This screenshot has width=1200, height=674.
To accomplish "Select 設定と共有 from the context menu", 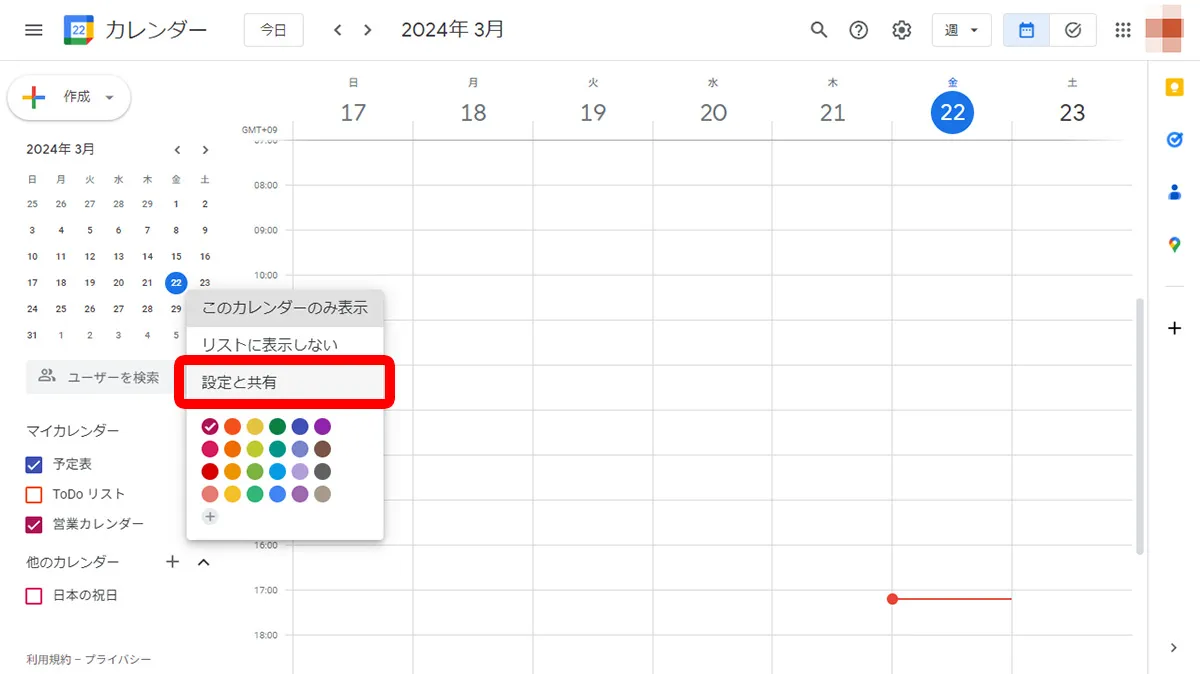I will tap(284, 382).
